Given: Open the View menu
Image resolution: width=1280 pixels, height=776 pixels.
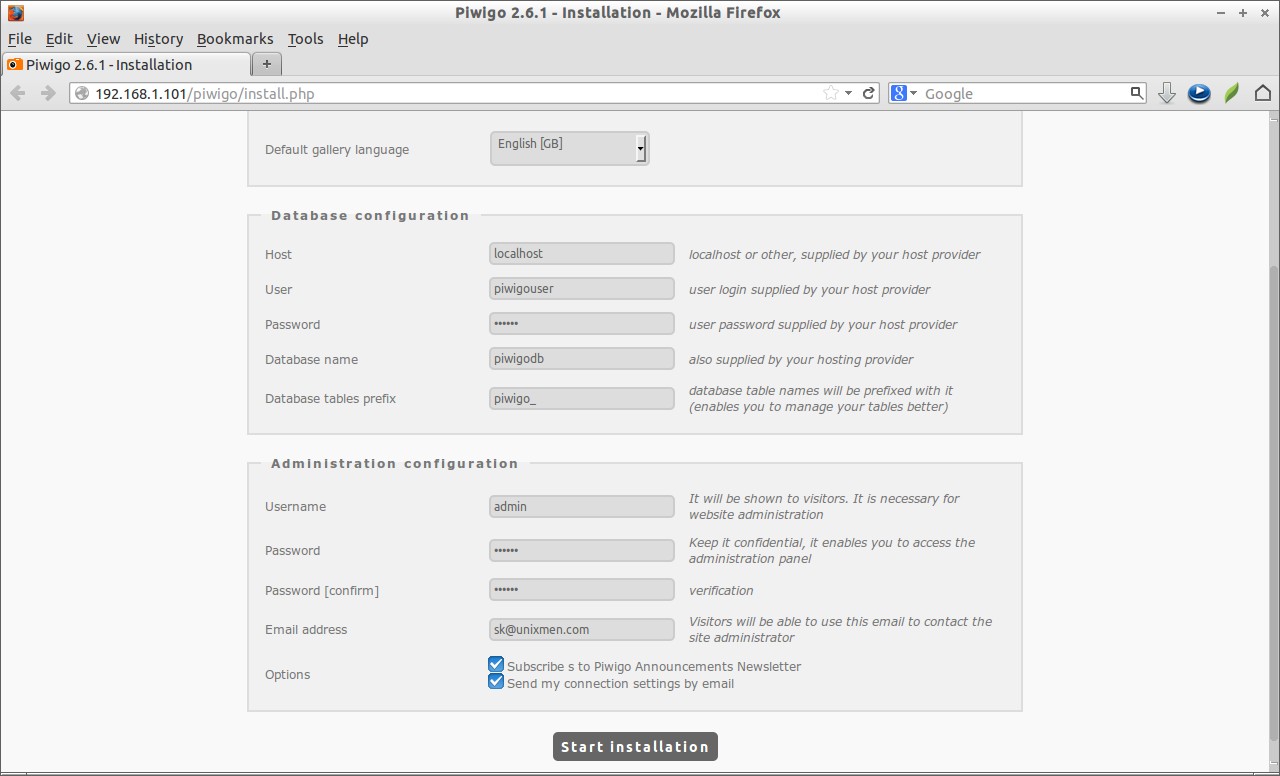Looking at the screenshot, I should point(103,39).
